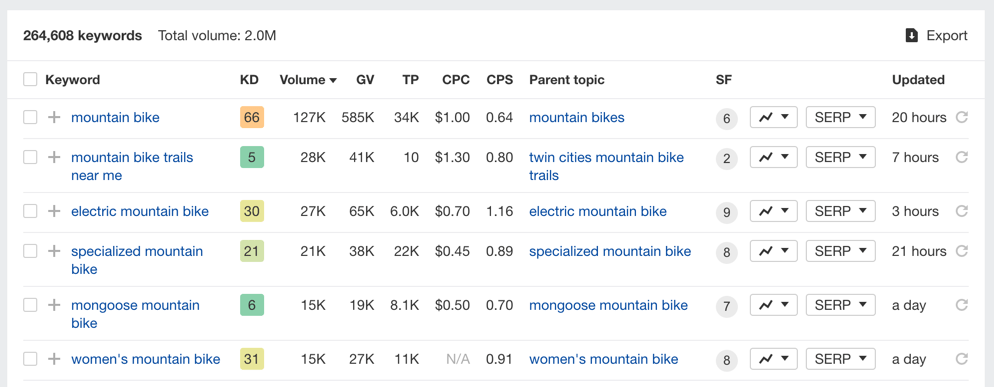Click SERP features count 9 badge
This screenshot has width=994, height=387.
pos(726,212)
